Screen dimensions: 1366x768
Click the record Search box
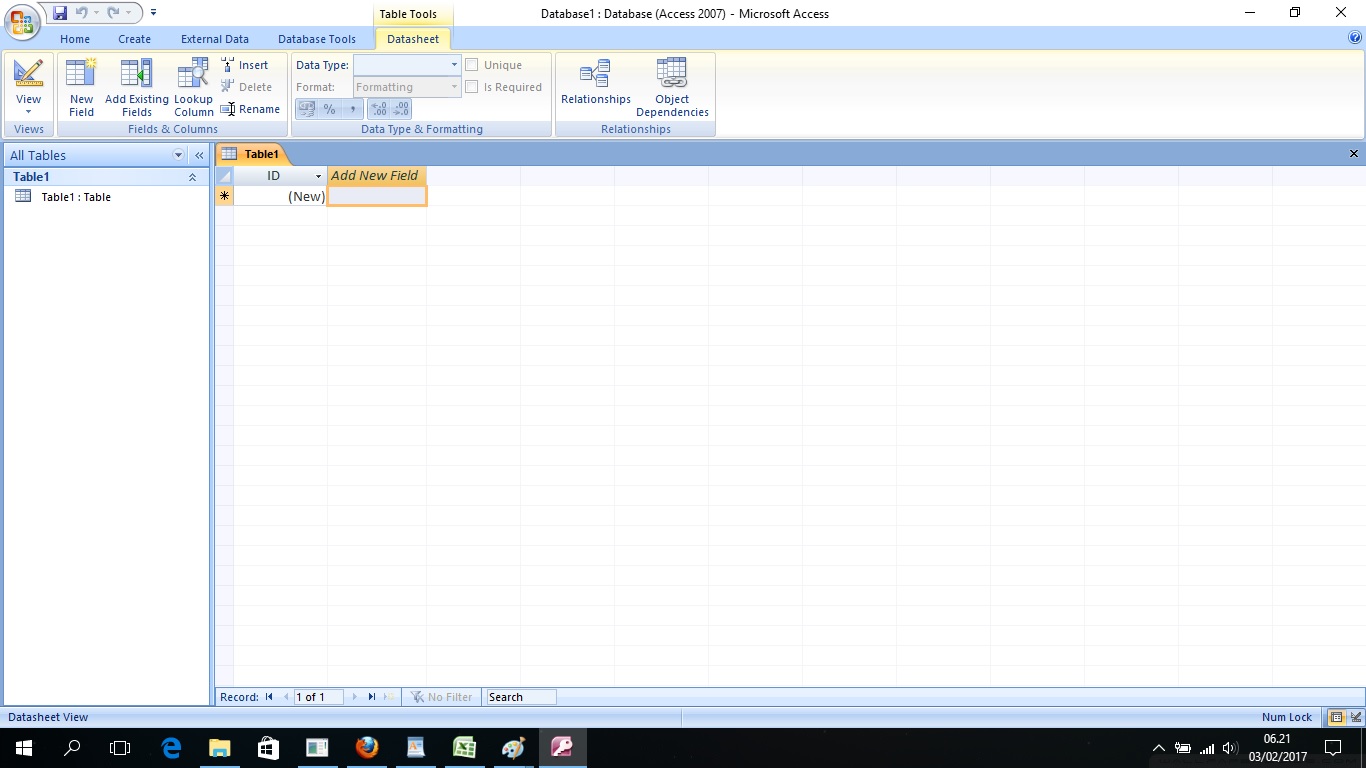click(x=520, y=697)
